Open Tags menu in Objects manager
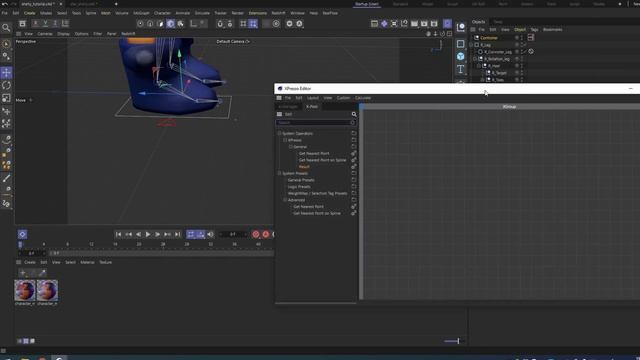This screenshot has width=640, height=360. (x=534, y=30)
